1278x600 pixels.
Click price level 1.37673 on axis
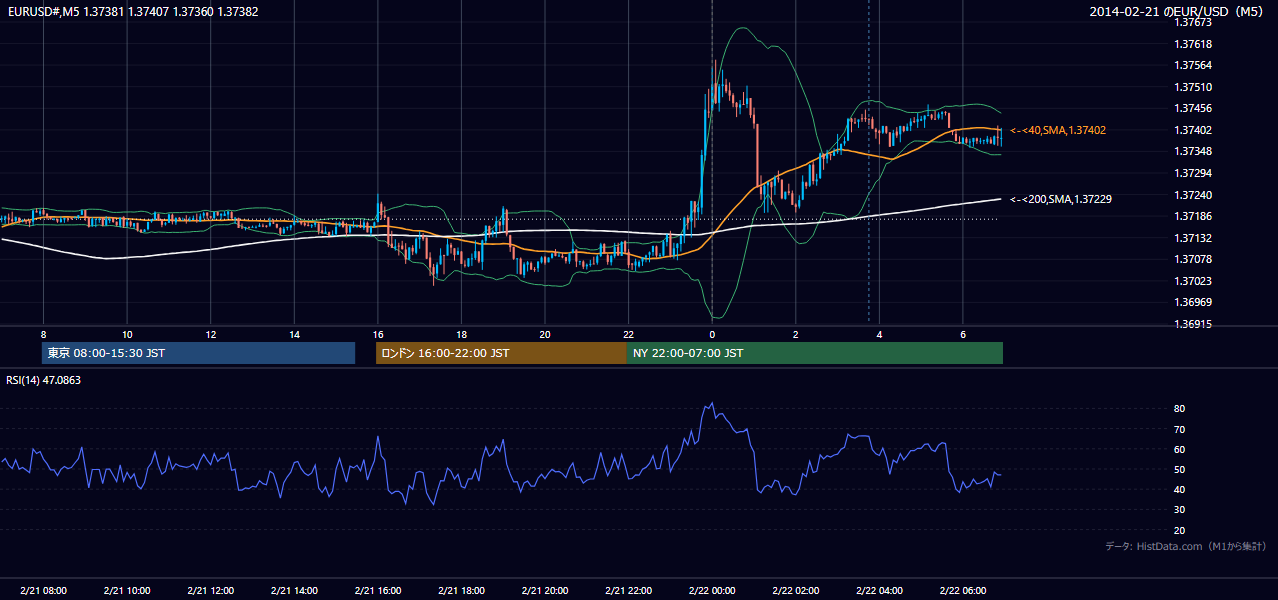pyautogui.click(x=1194, y=22)
